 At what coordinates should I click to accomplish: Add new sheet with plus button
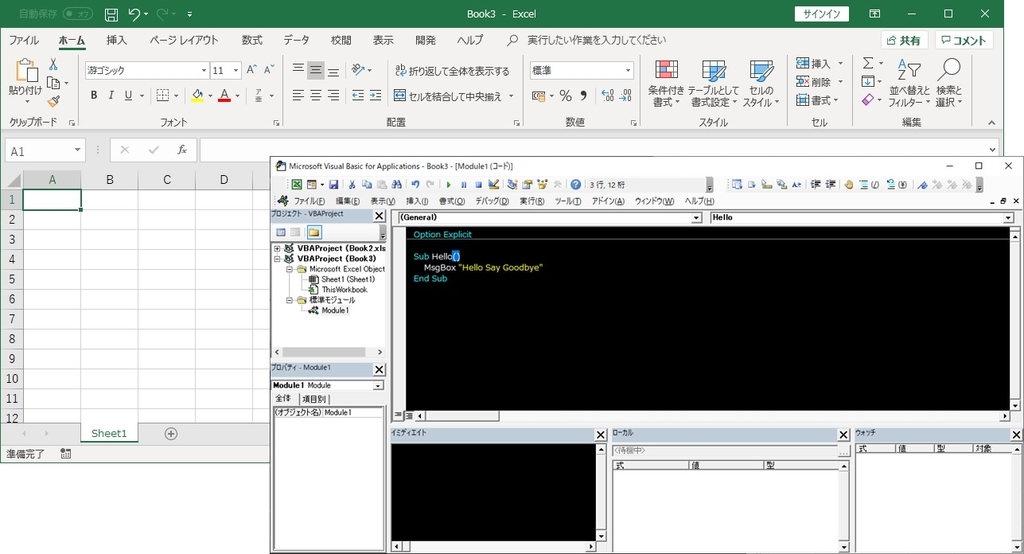pyautogui.click(x=171, y=434)
